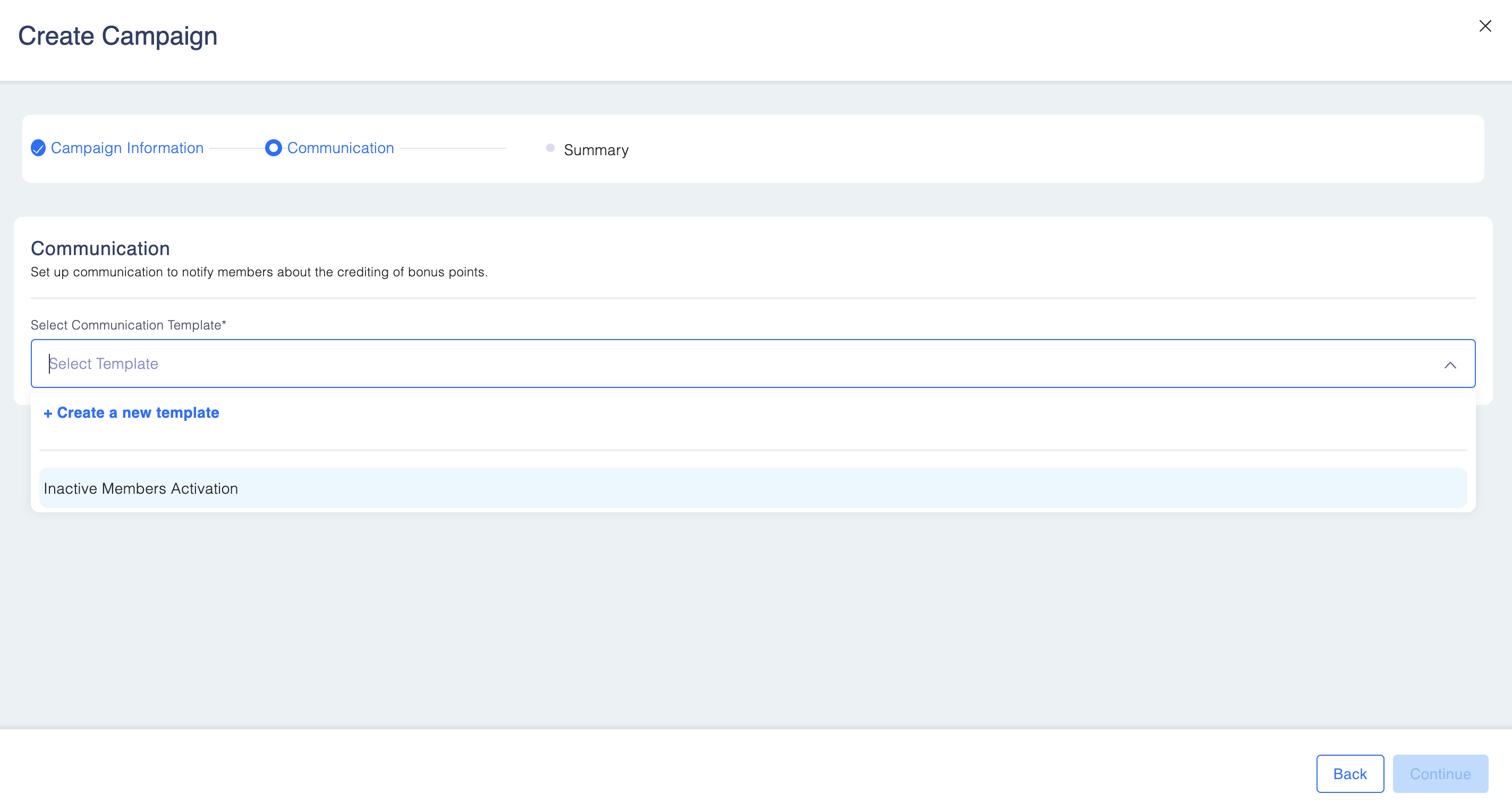Click the Select Communication Template label

tap(128, 325)
